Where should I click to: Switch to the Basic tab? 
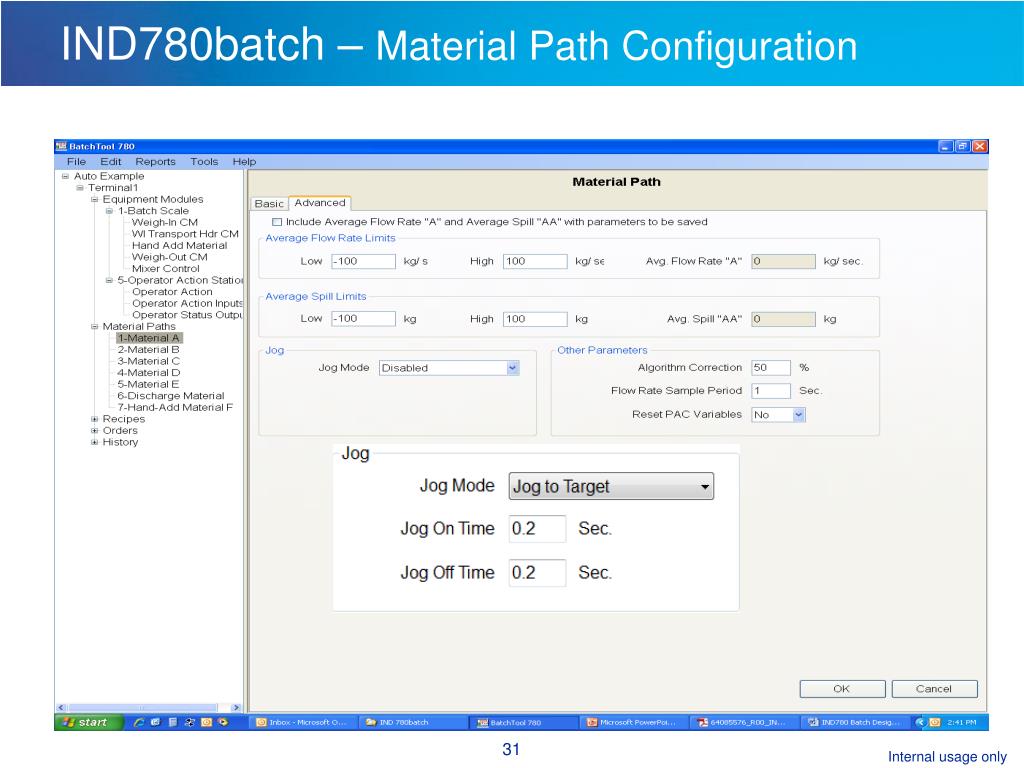(x=269, y=204)
